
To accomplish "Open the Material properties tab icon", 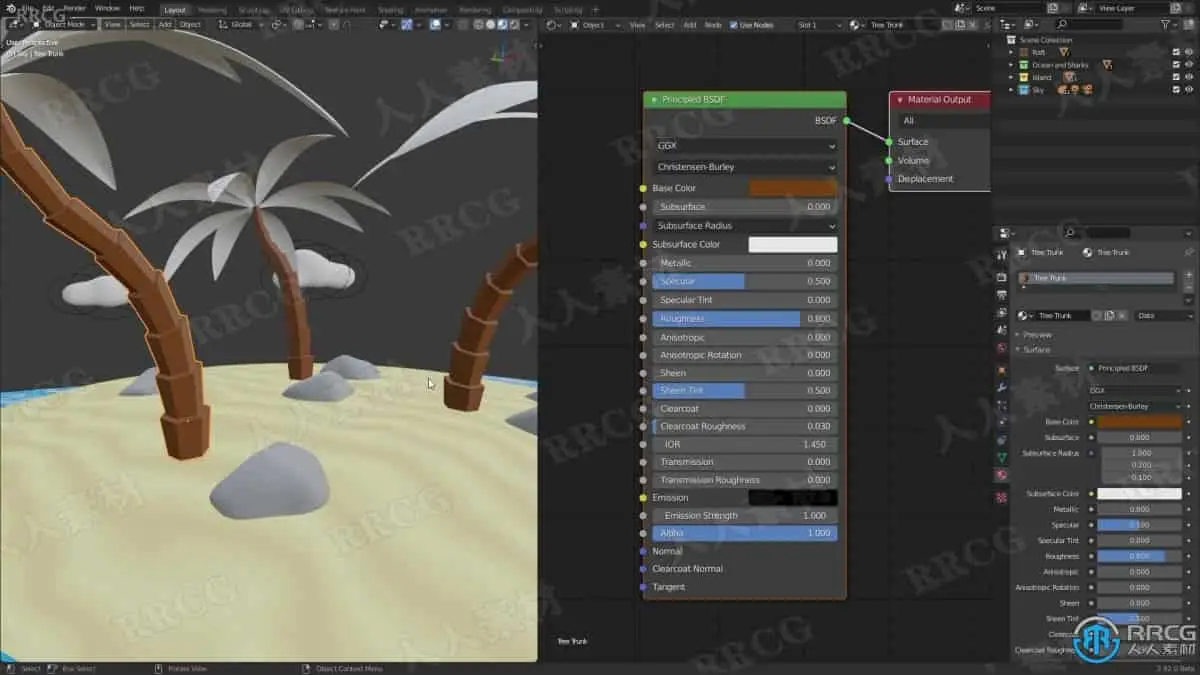I will point(1002,476).
